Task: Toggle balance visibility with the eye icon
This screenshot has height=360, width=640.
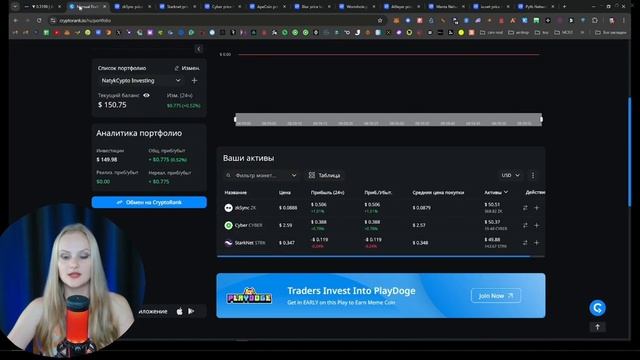Action: click(146, 95)
